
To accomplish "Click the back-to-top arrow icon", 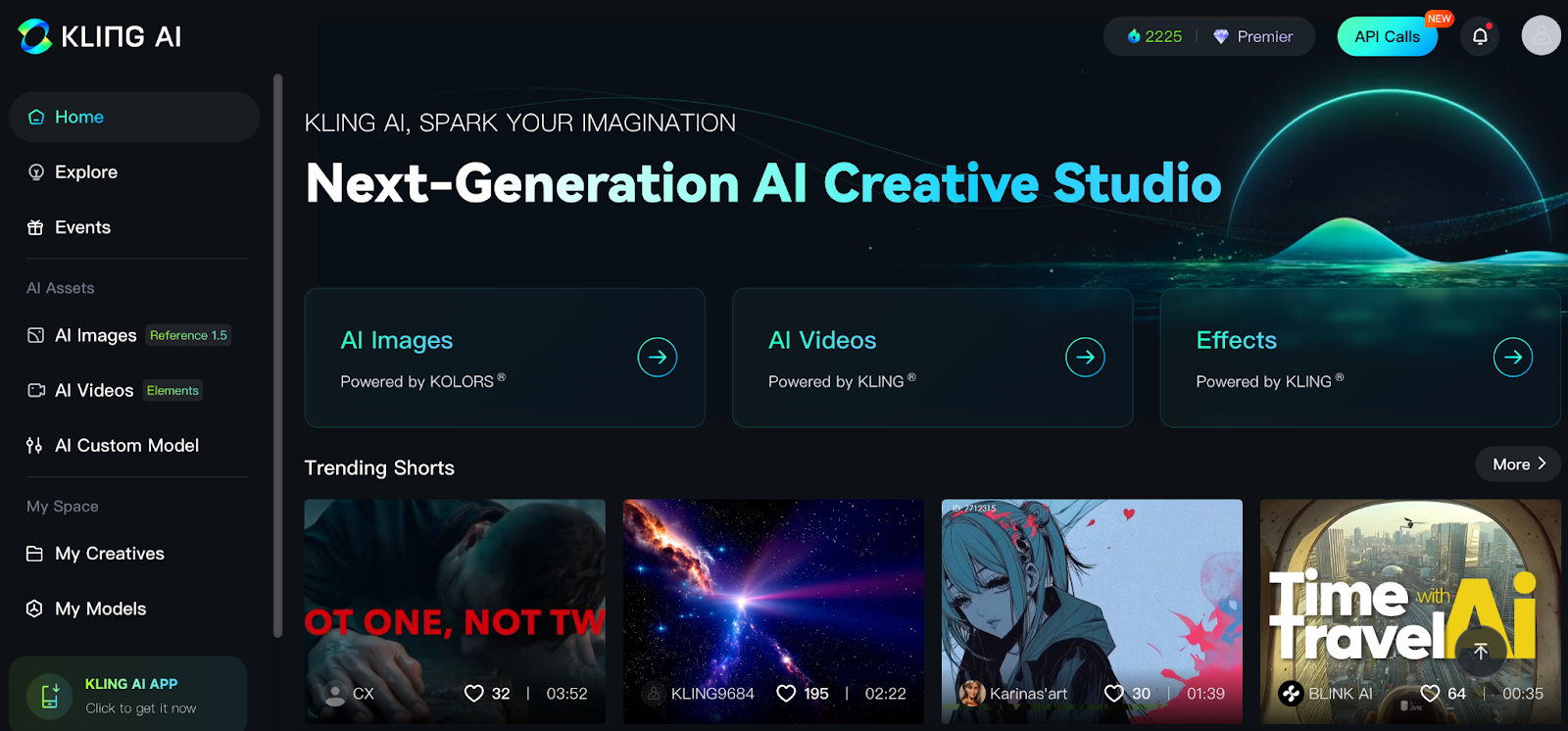I will tap(1481, 652).
